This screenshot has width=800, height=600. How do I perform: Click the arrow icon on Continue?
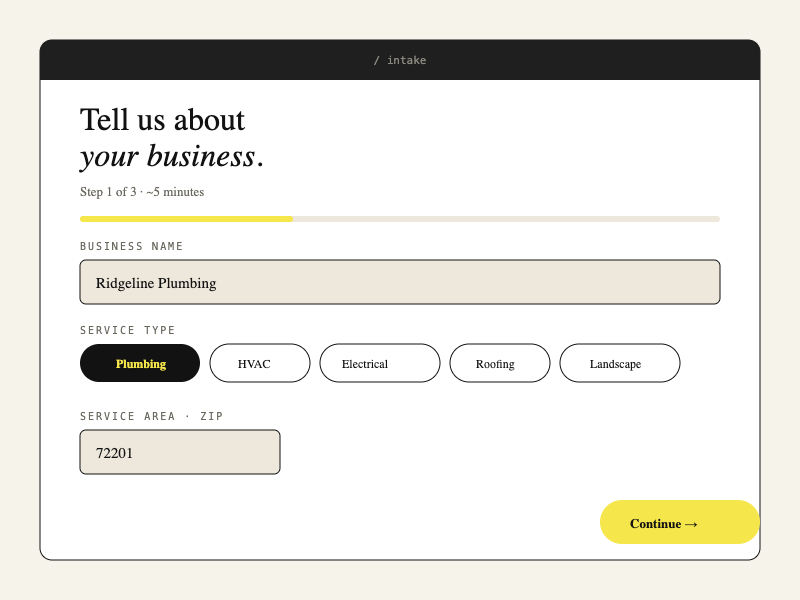coord(691,524)
